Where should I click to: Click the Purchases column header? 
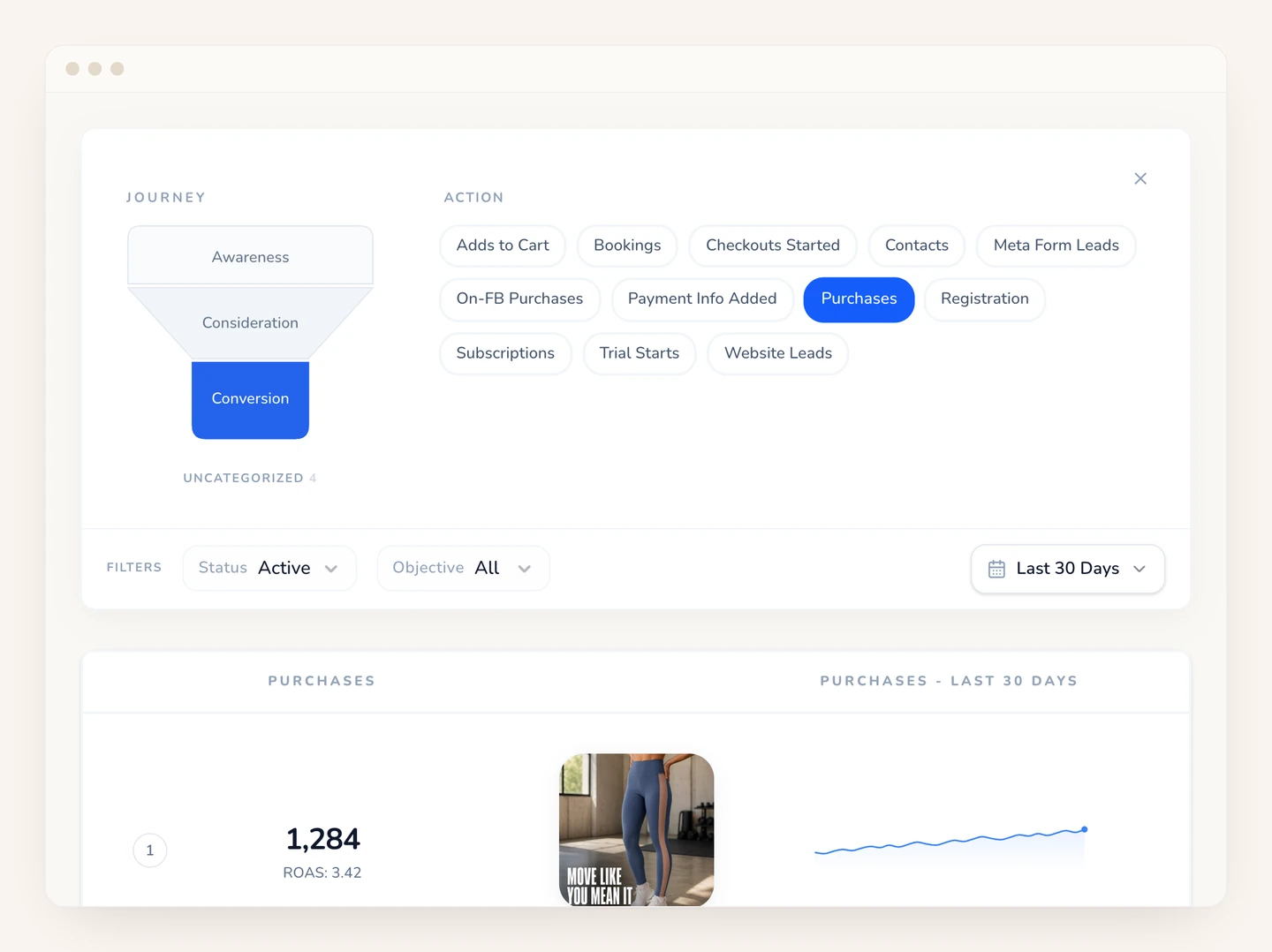(322, 681)
